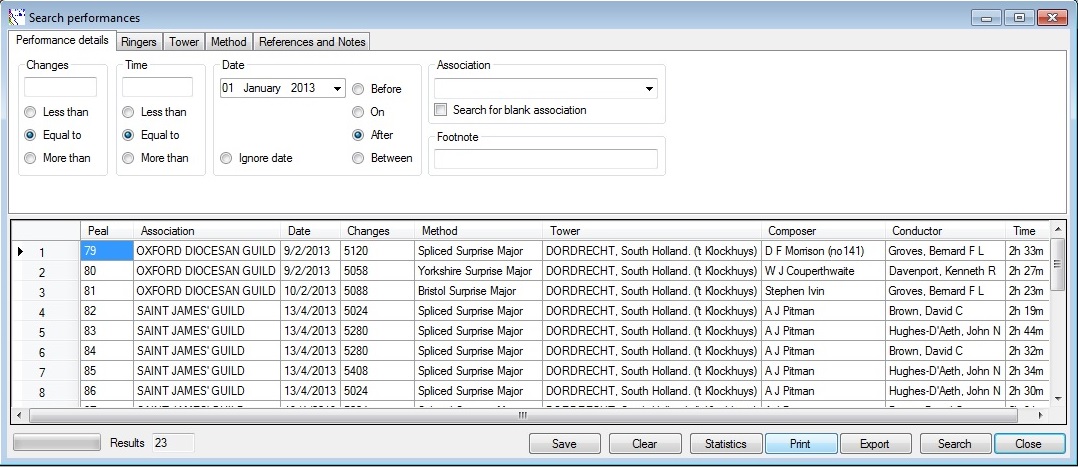
Task: Choose the Between date option
Action: coord(358,158)
